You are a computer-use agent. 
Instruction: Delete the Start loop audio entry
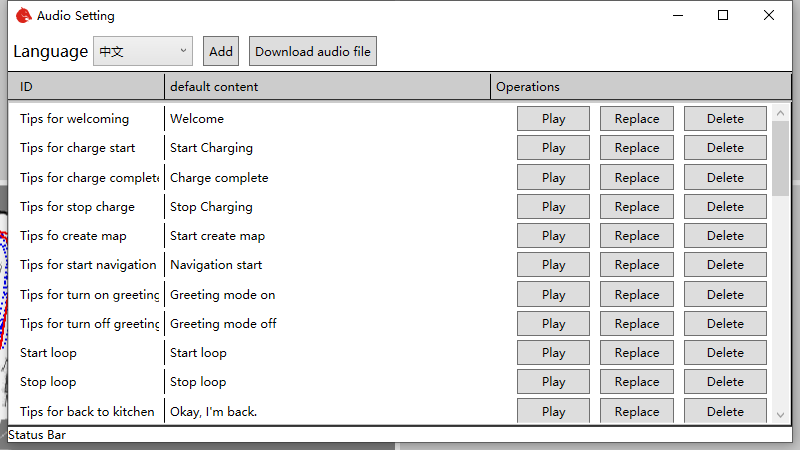725,353
